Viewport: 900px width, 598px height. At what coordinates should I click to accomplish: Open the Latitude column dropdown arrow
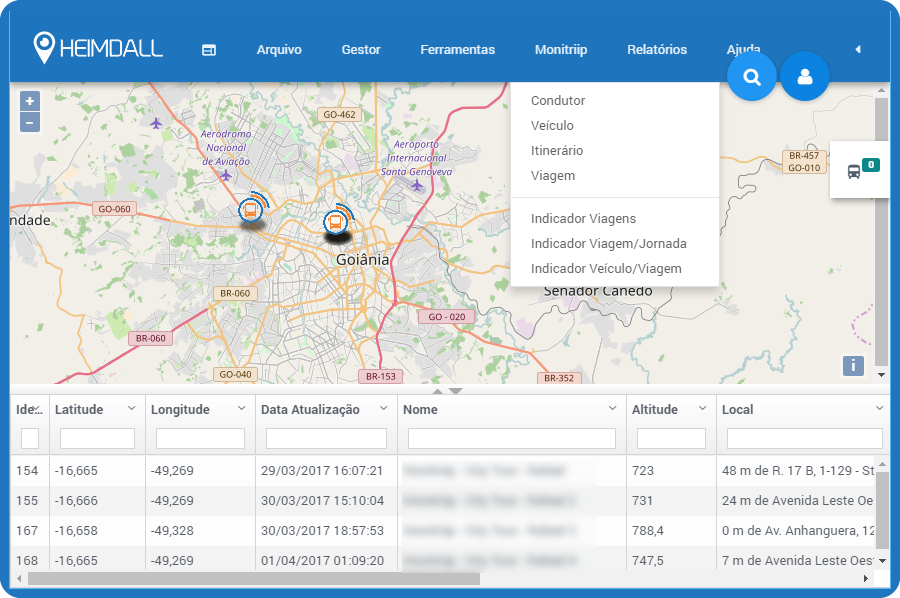coord(131,408)
